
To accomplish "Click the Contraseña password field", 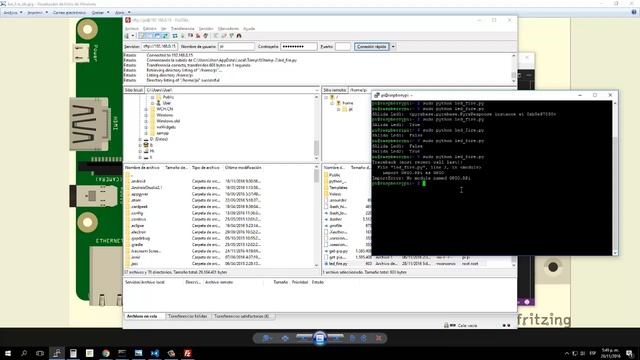I will pos(299,47).
